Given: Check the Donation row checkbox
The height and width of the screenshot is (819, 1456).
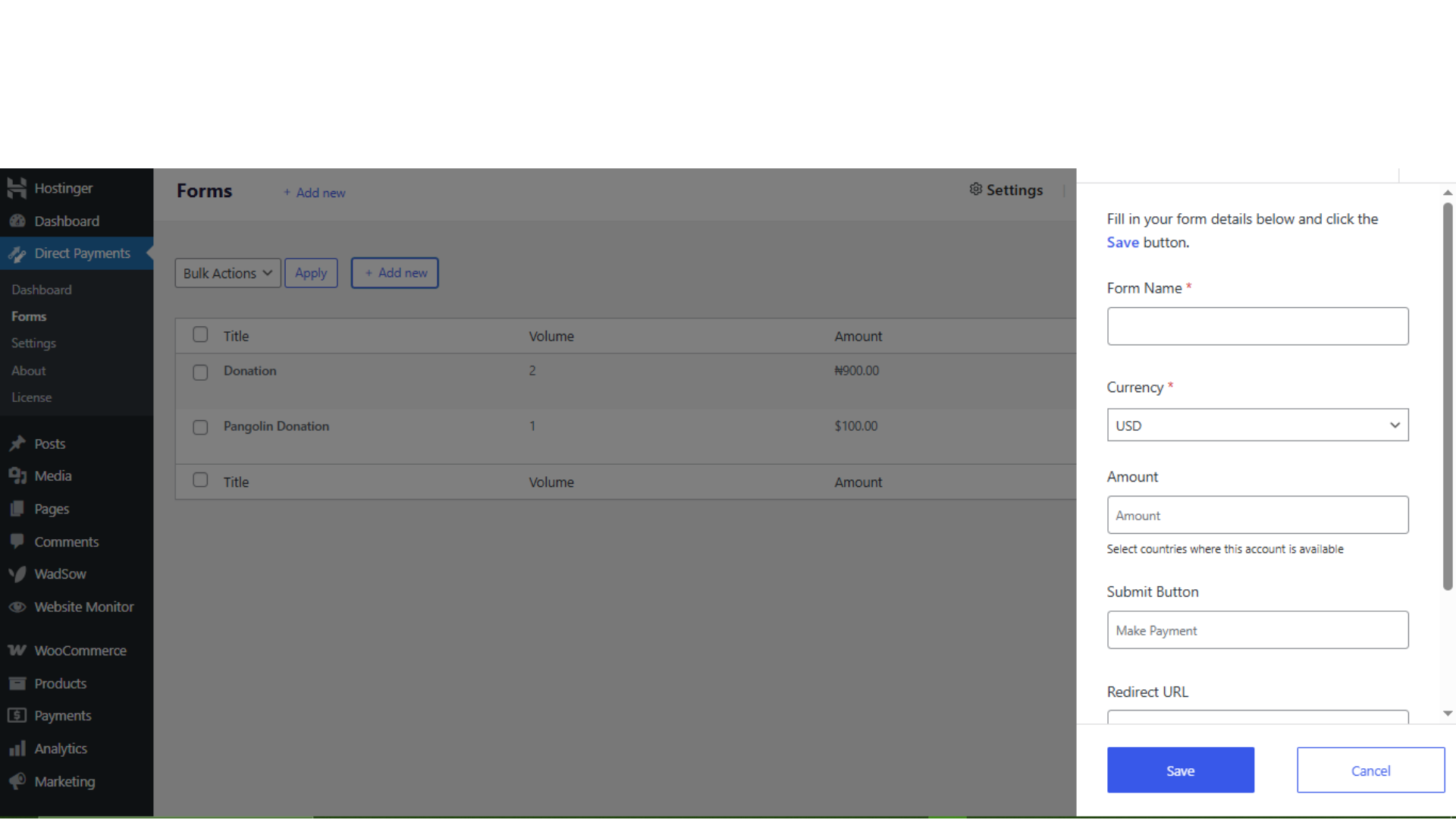Looking at the screenshot, I should click(x=200, y=372).
